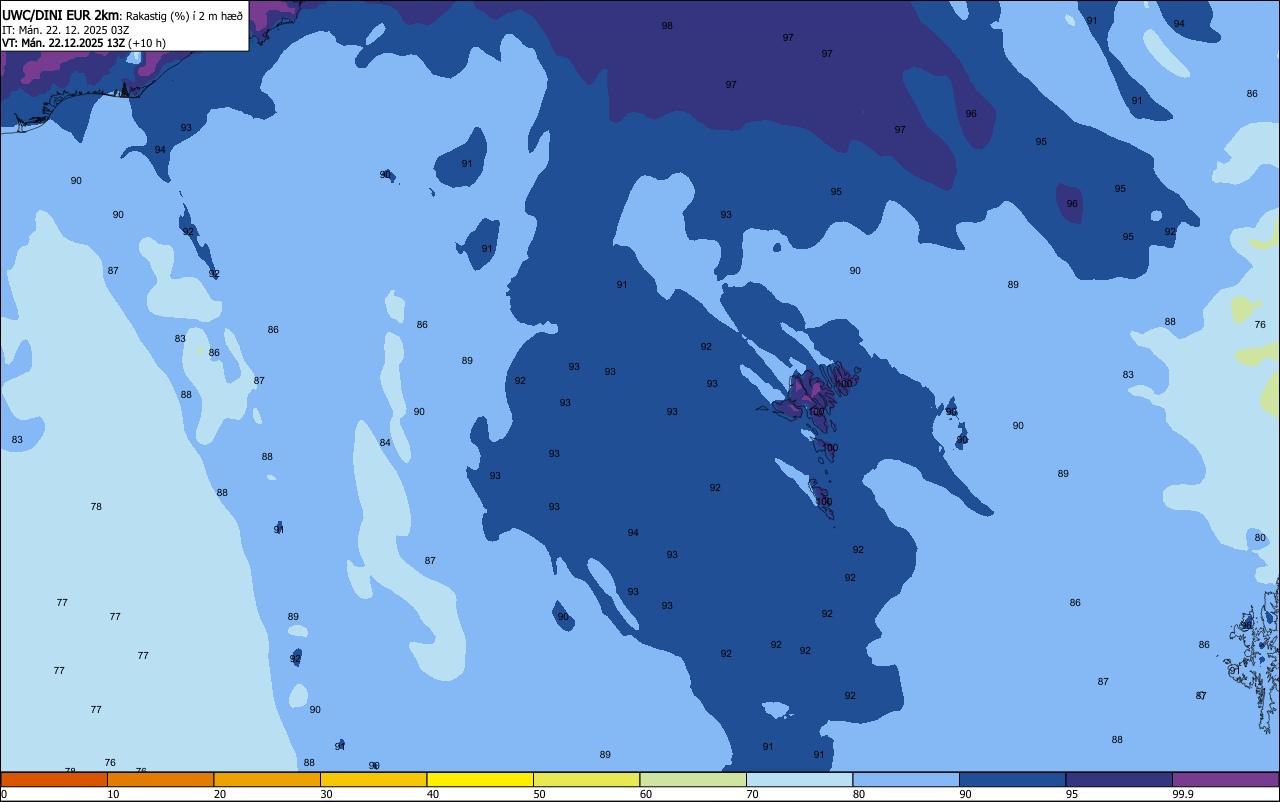Select the amber 20–30 legend swatch
The image size is (1280, 802).
coord(267,779)
